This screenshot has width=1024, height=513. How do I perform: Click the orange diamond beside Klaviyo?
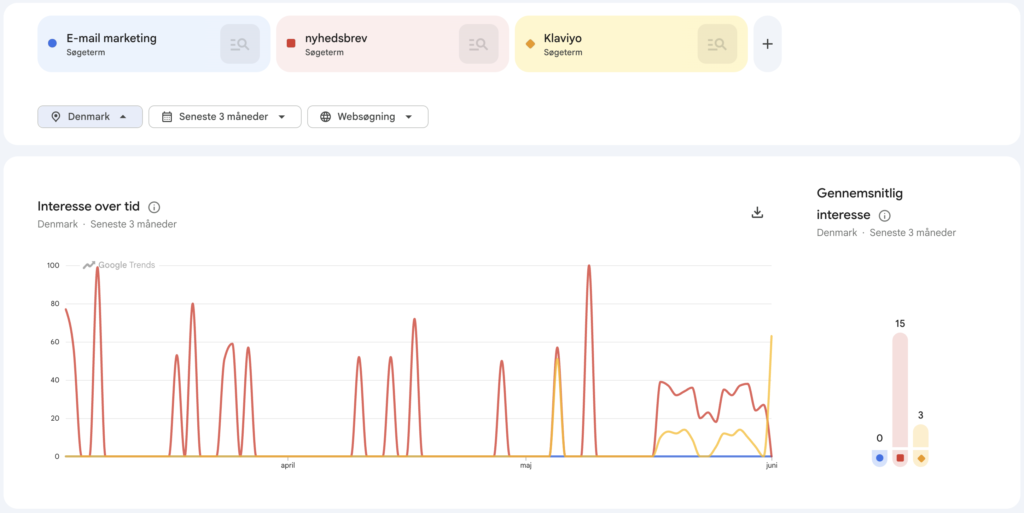530,44
